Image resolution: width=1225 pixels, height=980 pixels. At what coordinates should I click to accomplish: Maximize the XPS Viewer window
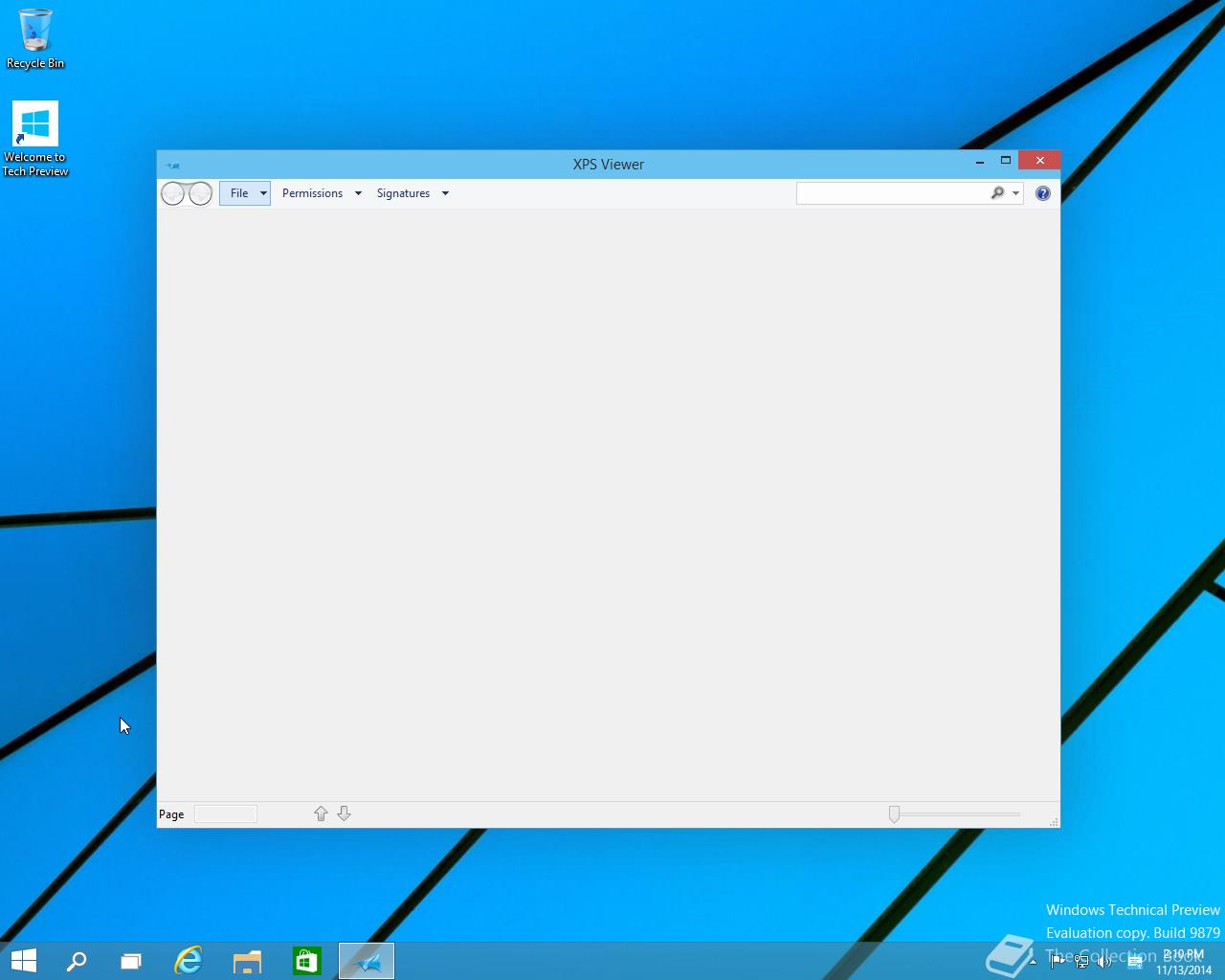point(1006,161)
